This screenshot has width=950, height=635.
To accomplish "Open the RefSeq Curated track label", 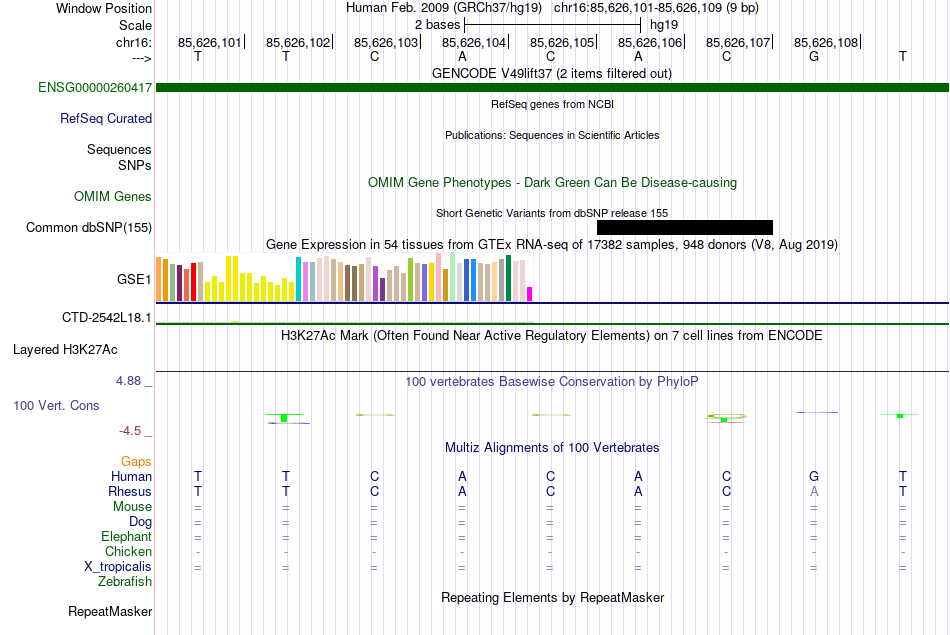I will click(x=106, y=119).
